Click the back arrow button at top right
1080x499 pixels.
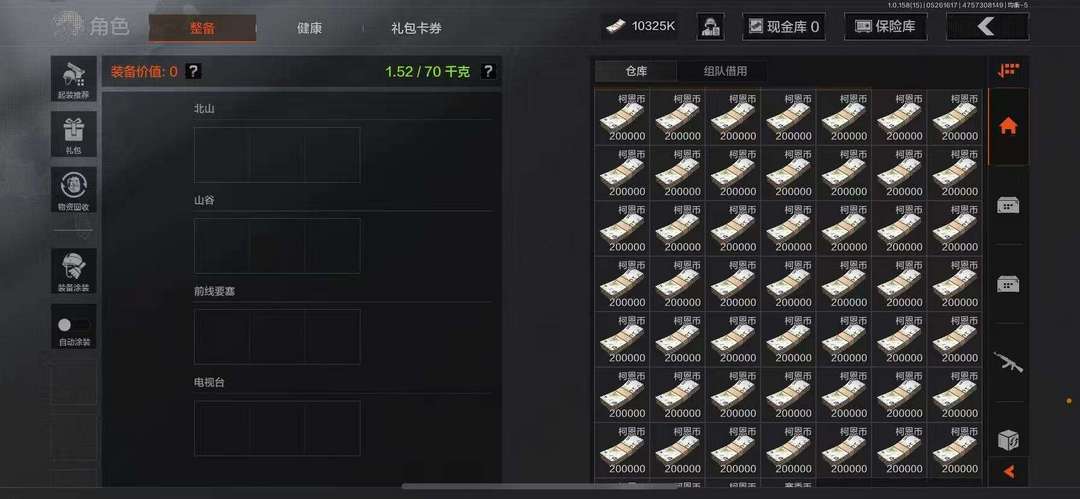click(x=987, y=27)
